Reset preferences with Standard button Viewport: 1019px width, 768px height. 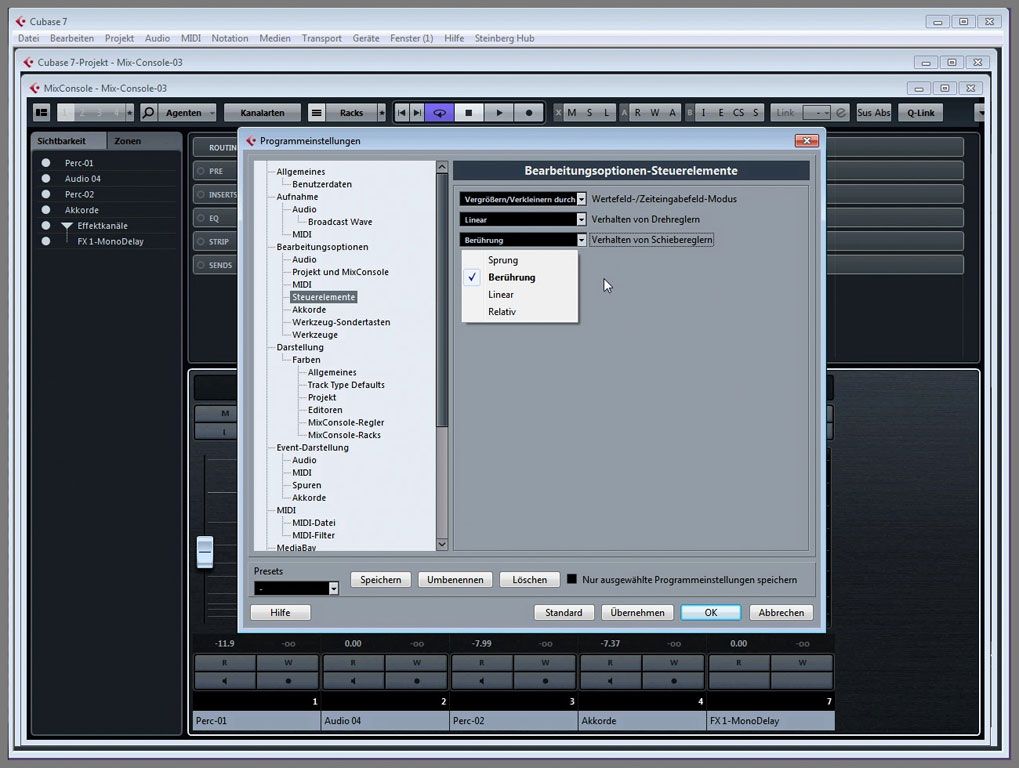coord(563,612)
